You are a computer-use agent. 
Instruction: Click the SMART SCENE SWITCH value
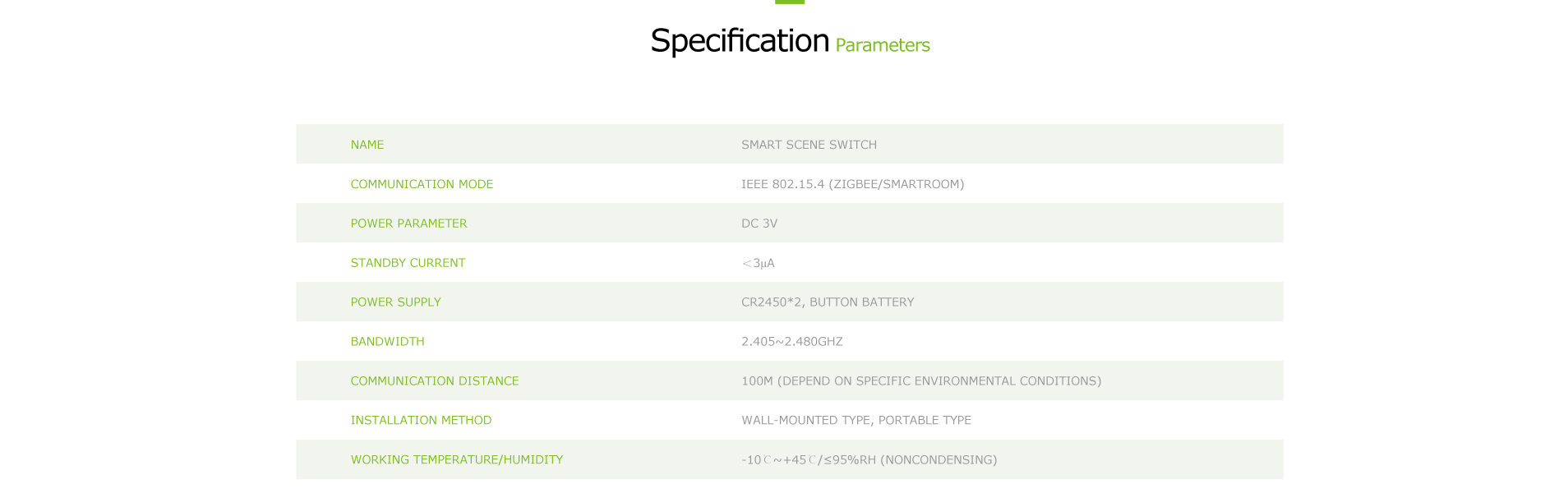(x=809, y=145)
